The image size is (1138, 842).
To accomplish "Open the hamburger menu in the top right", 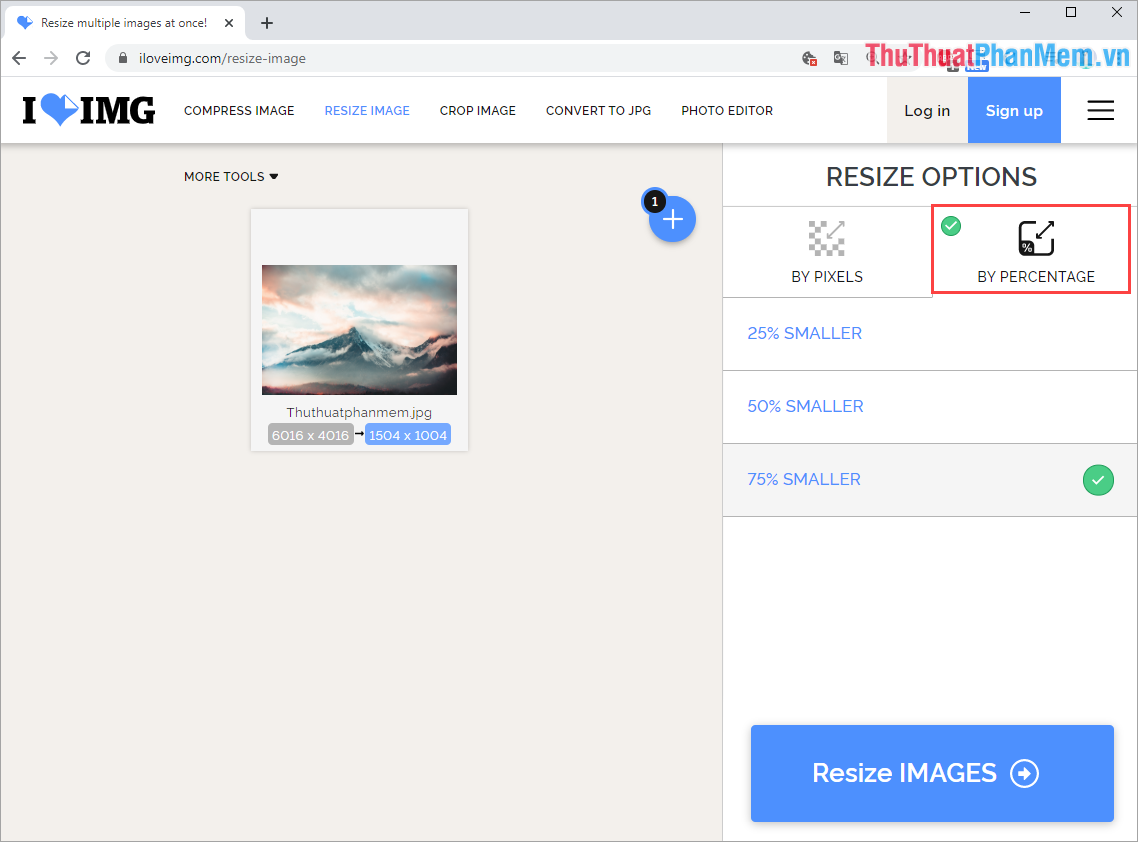I will click(x=1101, y=110).
